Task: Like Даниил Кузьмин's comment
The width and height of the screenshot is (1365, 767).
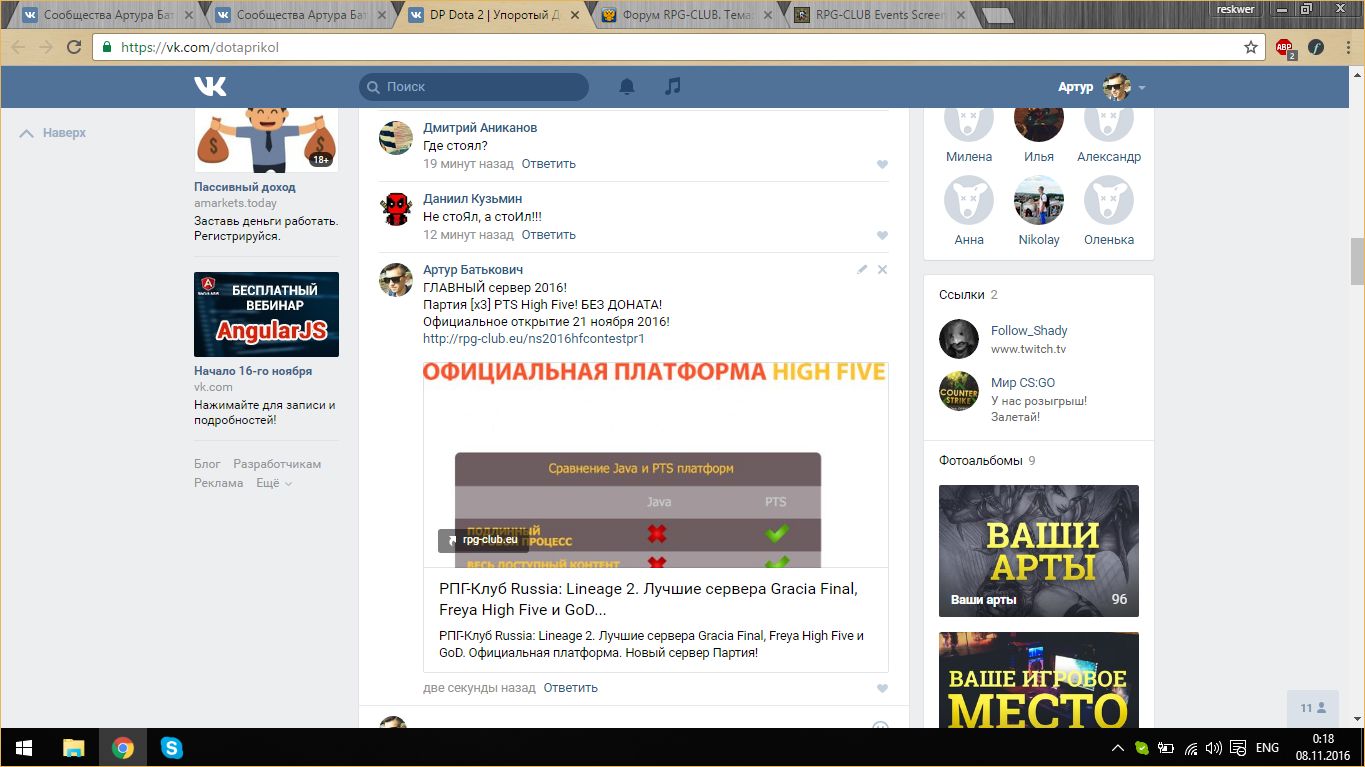Action: tap(882, 236)
